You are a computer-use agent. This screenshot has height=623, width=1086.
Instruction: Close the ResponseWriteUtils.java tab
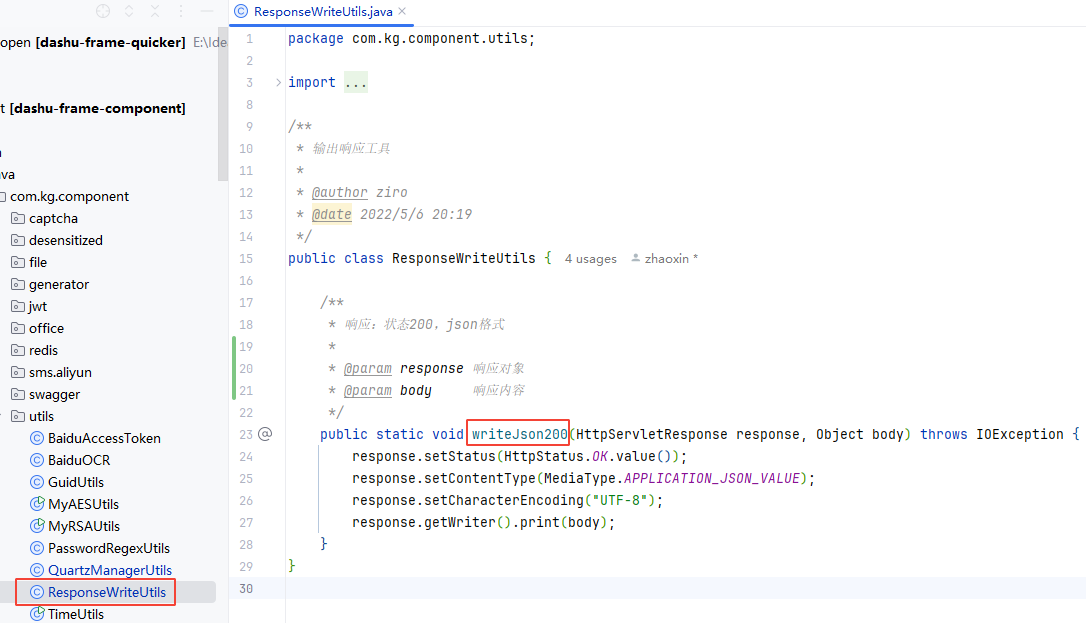tap(402, 11)
